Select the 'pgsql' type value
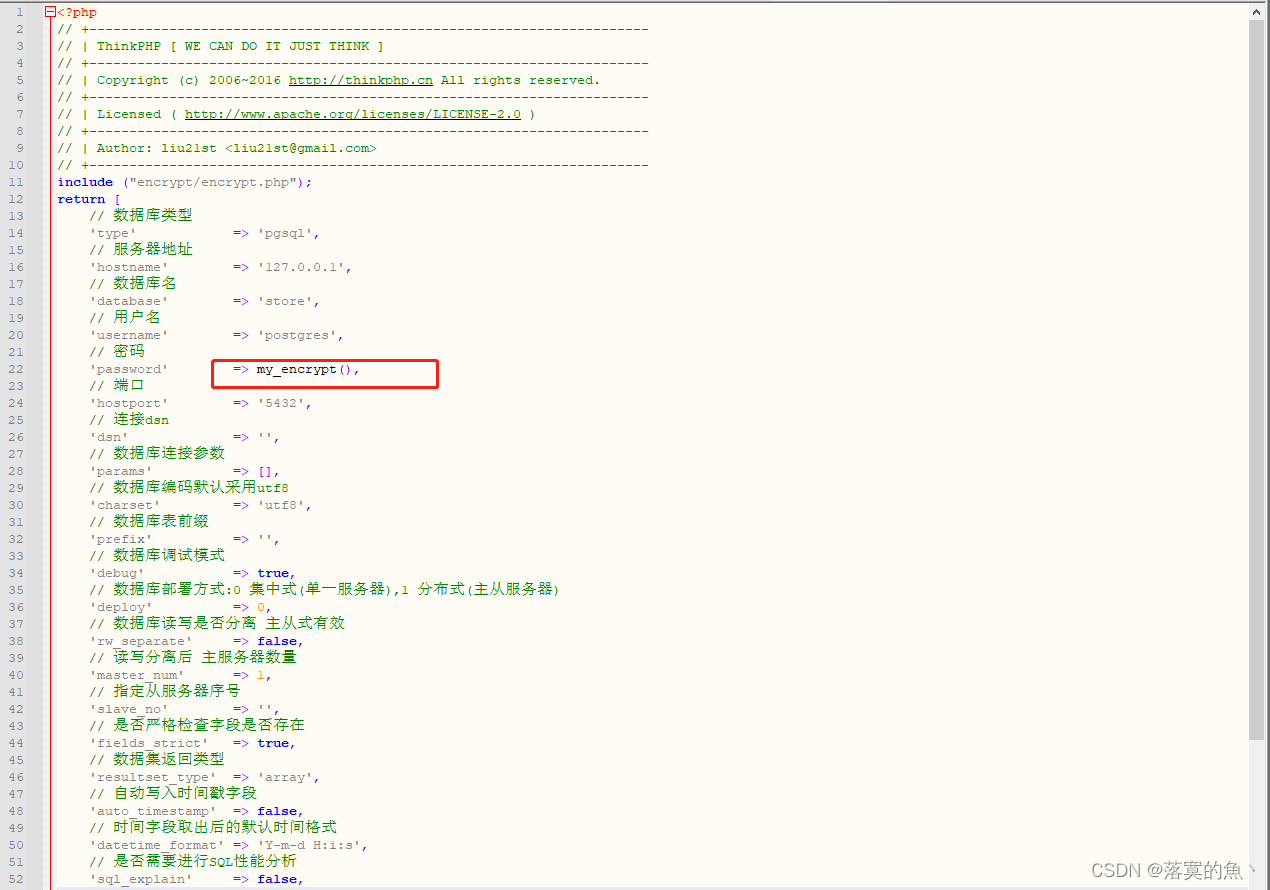The height and width of the screenshot is (890, 1270). point(287,232)
